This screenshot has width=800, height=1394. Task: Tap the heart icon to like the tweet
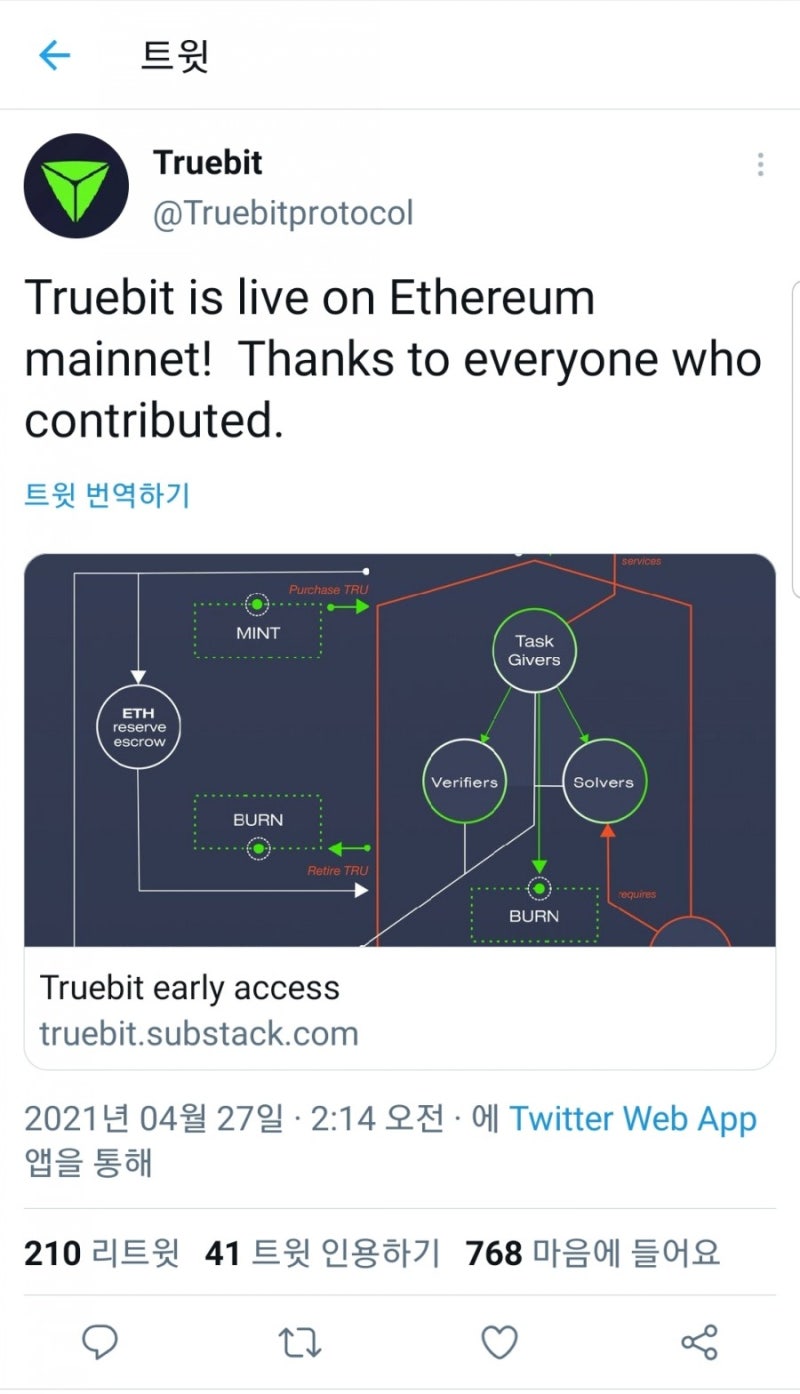click(500, 1344)
